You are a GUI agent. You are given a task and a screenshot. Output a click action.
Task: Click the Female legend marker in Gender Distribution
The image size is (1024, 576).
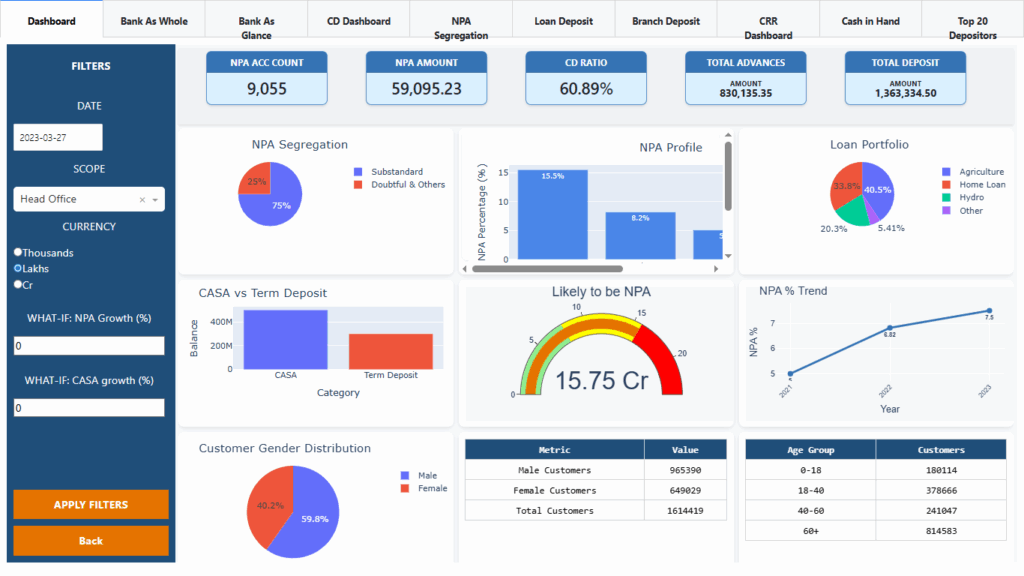(x=404, y=488)
